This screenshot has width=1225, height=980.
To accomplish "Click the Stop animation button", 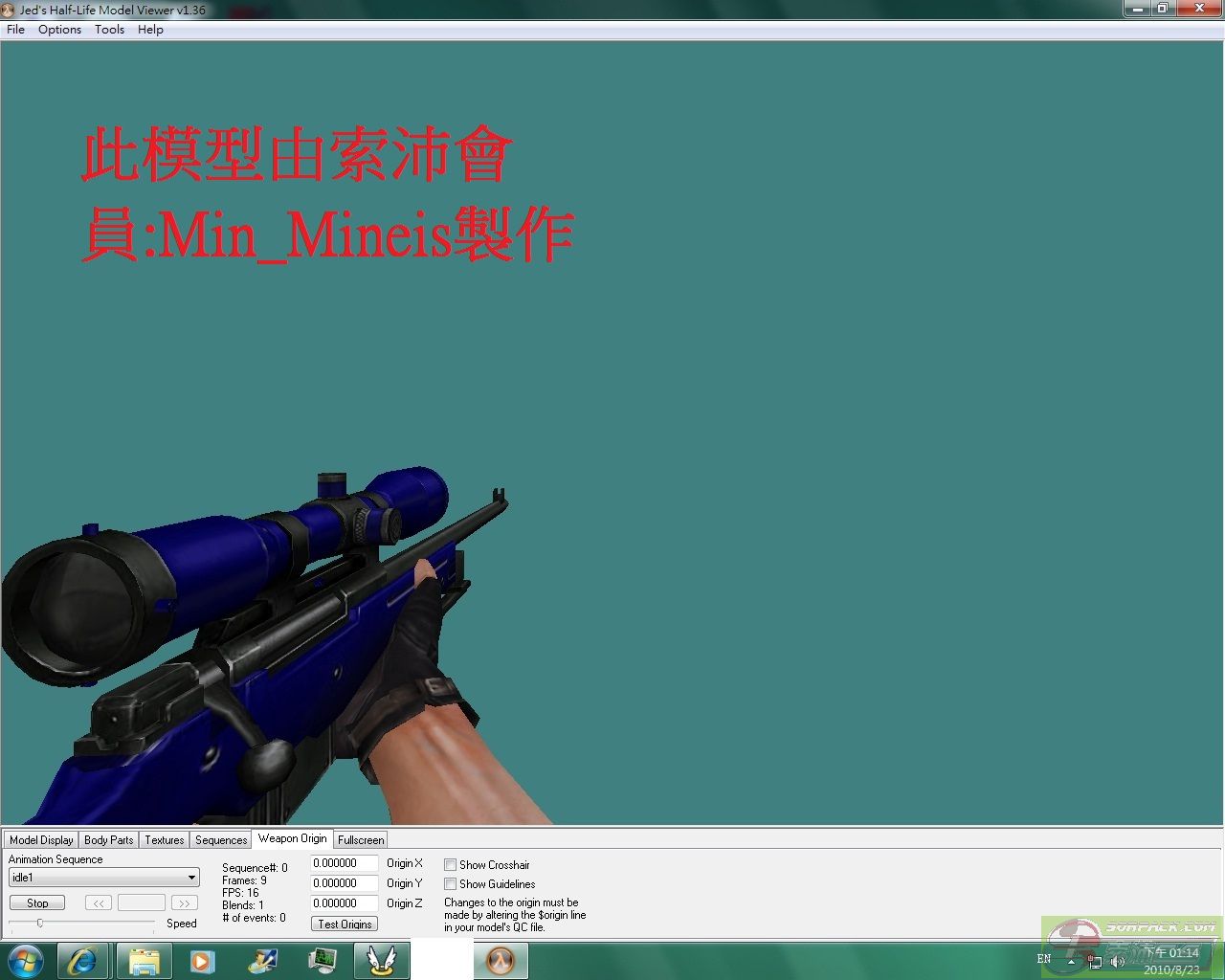I will coord(37,902).
